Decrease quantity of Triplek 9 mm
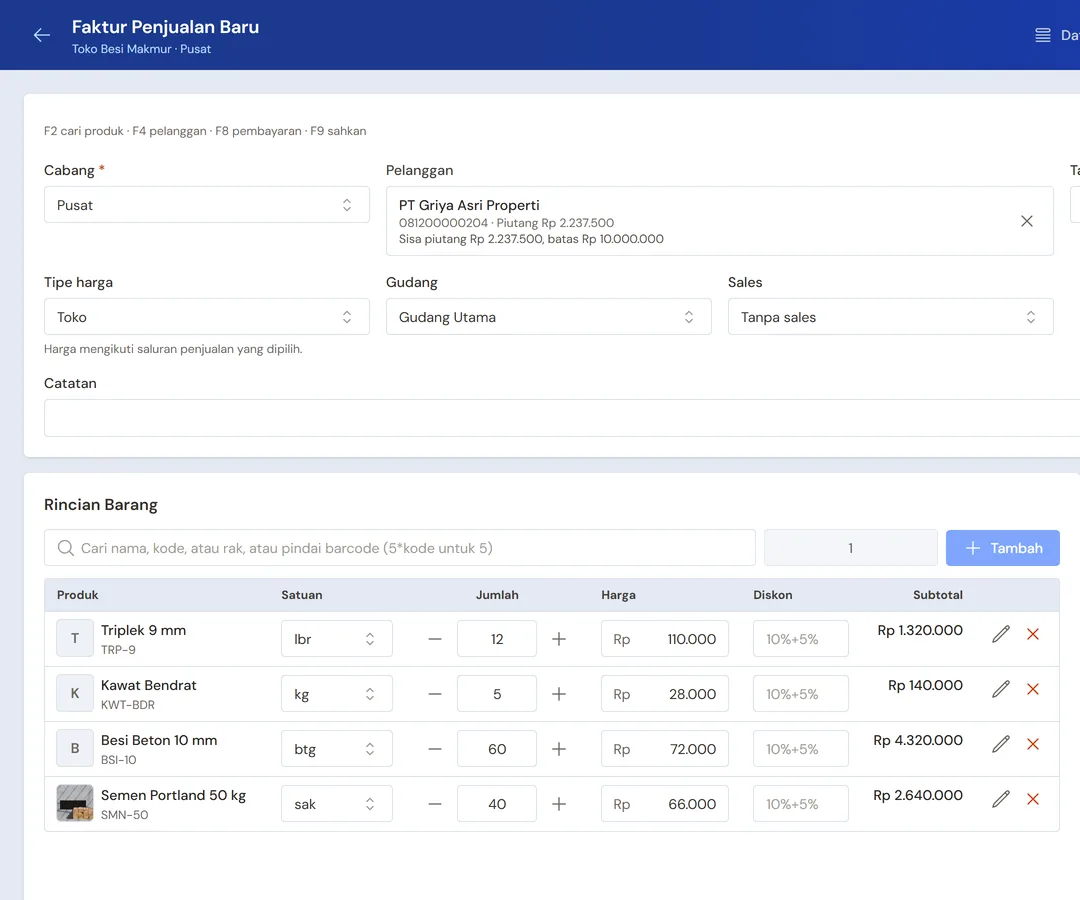Image resolution: width=1080 pixels, height=900 pixels. (x=435, y=639)
